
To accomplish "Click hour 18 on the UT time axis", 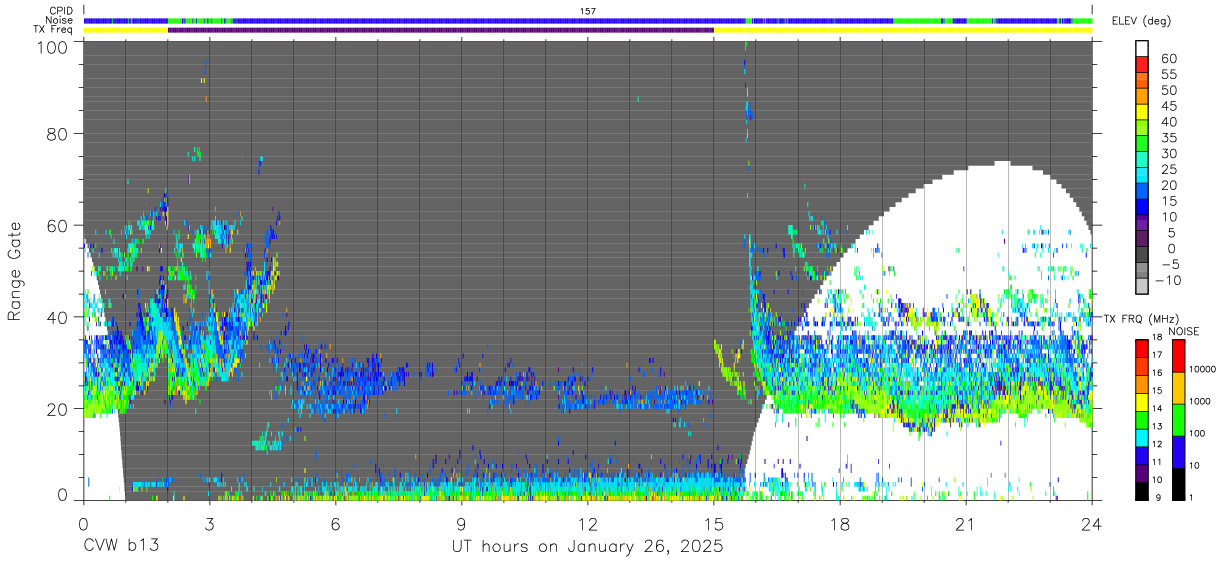I will (840, 524).
